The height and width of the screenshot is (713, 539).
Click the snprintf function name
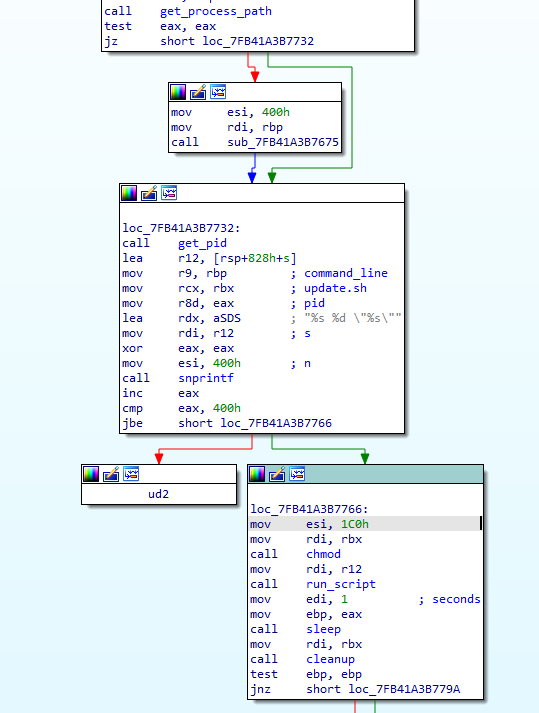[206, 378]
